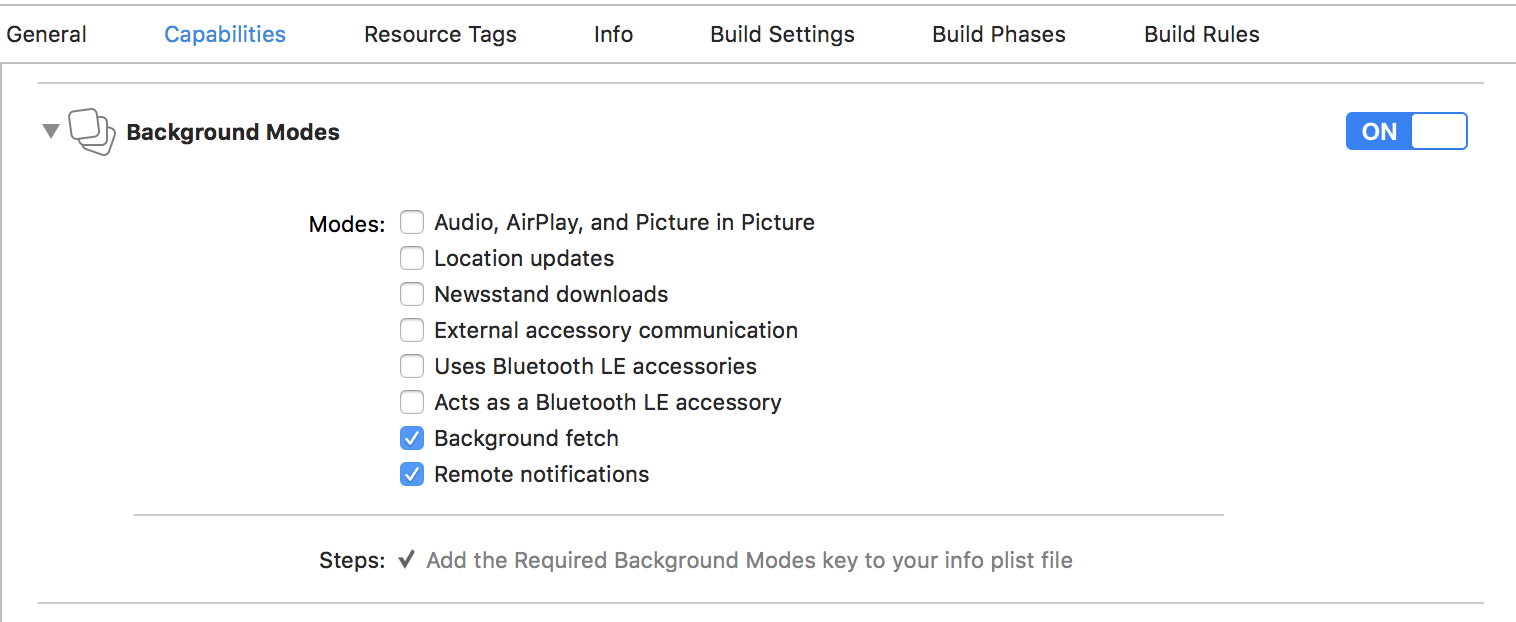Click the Steps checkmark icon

point(406,560)
